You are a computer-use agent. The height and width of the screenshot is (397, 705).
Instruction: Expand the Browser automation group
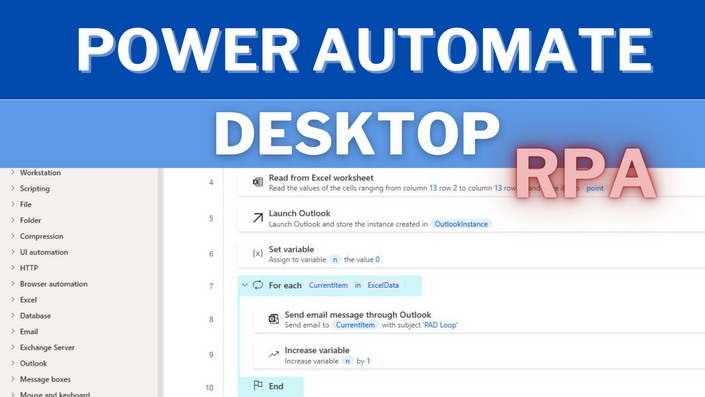[x=13, y=284]
